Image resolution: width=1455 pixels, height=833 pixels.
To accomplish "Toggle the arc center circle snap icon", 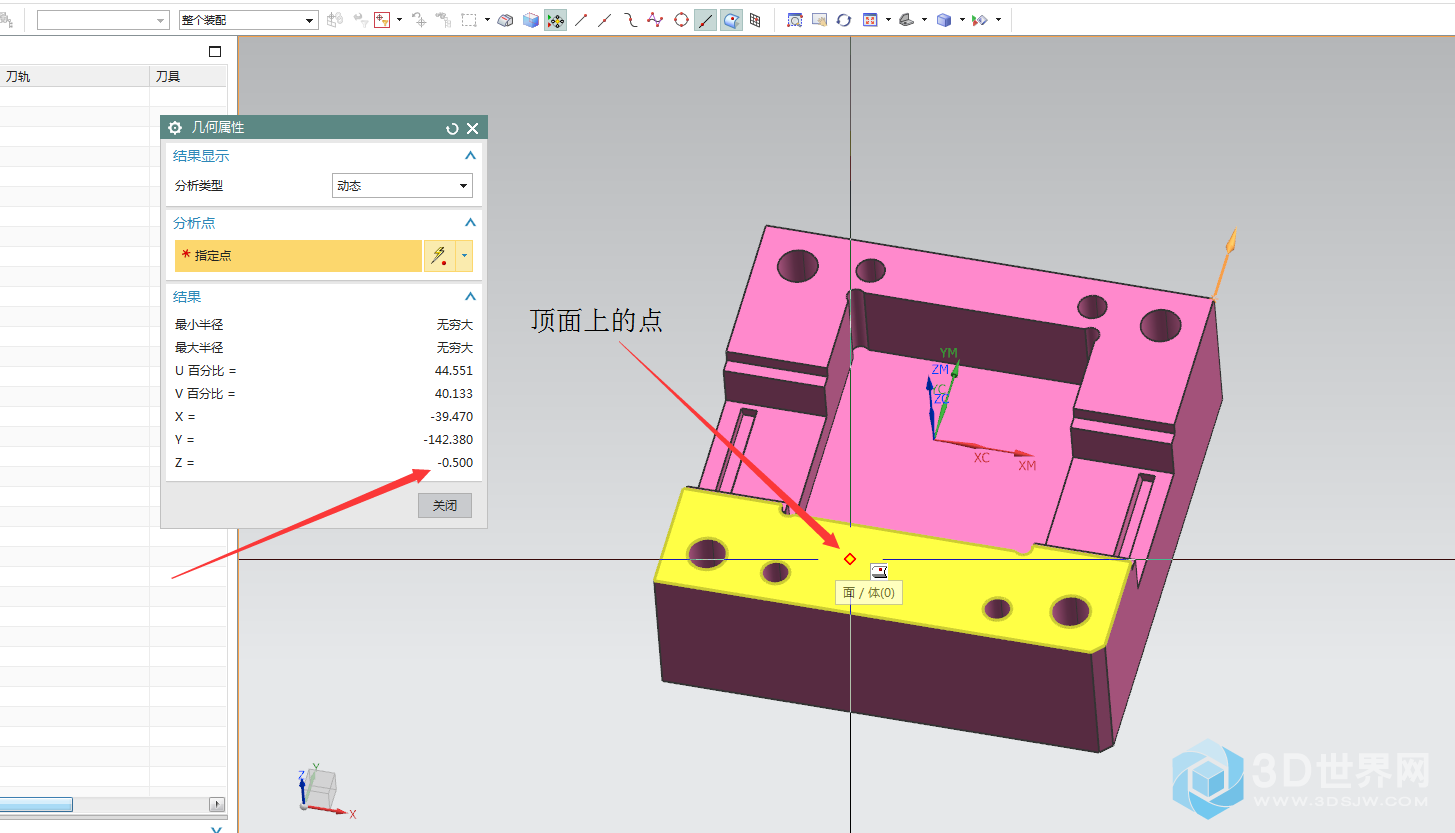I will pos(681,20).
